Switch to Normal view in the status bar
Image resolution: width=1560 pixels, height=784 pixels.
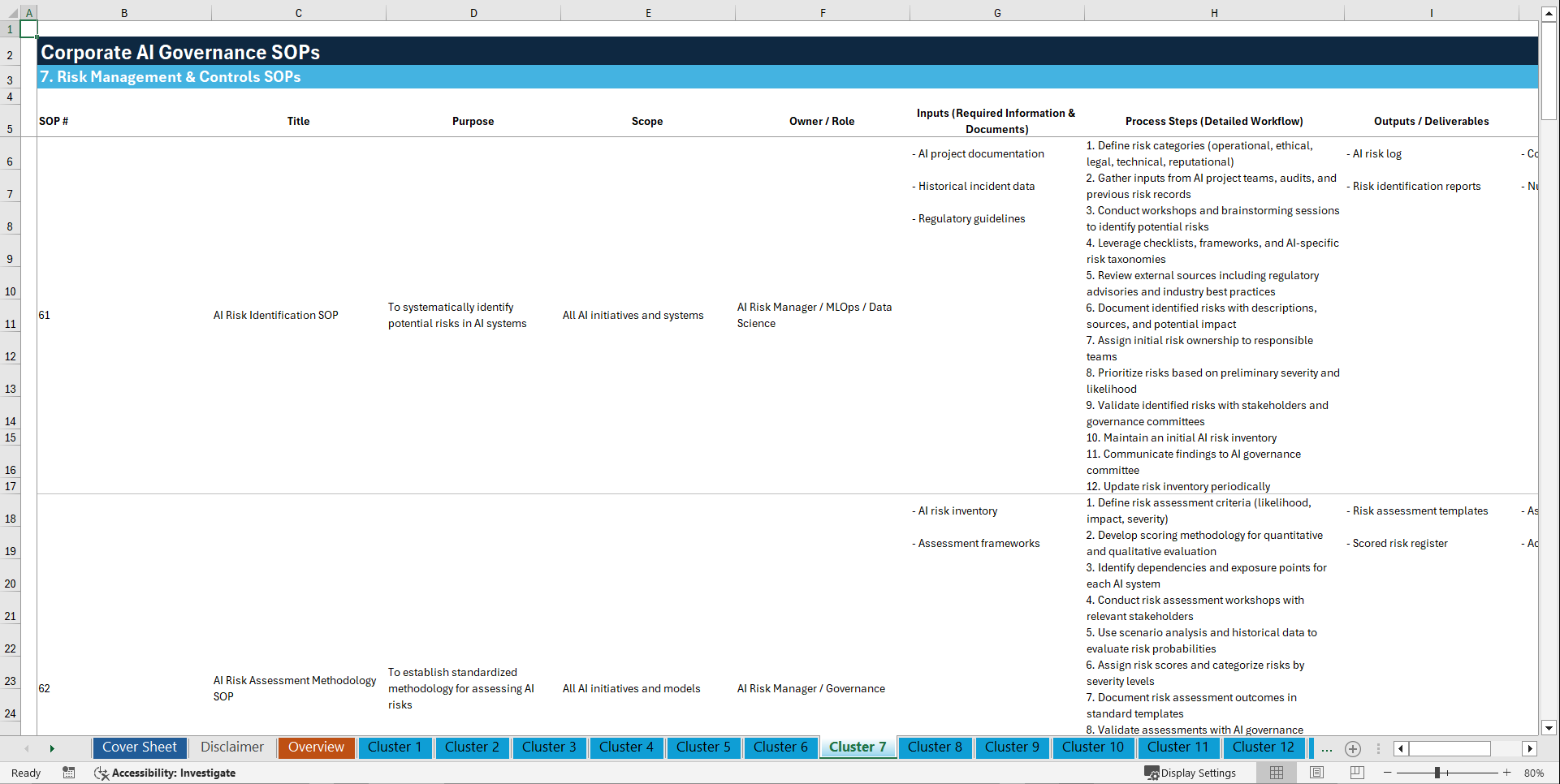pos(1276,773)
